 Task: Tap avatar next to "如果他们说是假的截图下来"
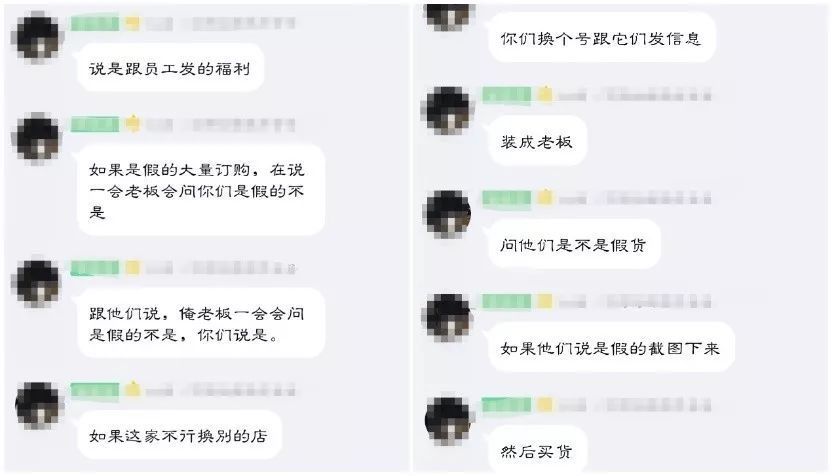pos(447,317)
